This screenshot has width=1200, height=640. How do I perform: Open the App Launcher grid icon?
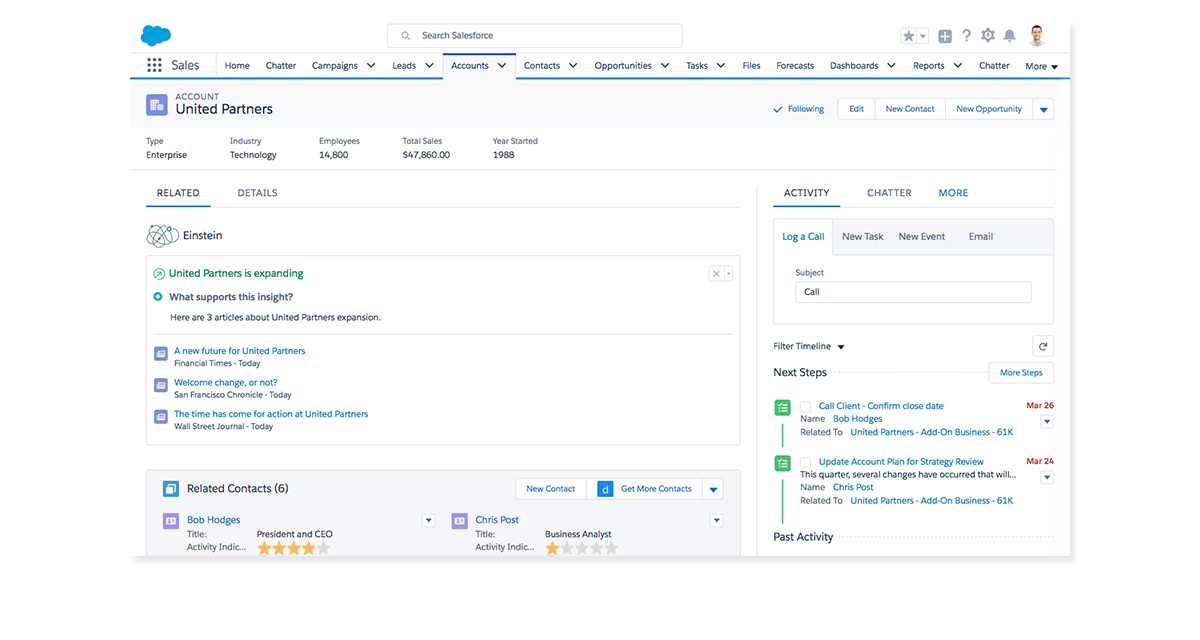154,66
